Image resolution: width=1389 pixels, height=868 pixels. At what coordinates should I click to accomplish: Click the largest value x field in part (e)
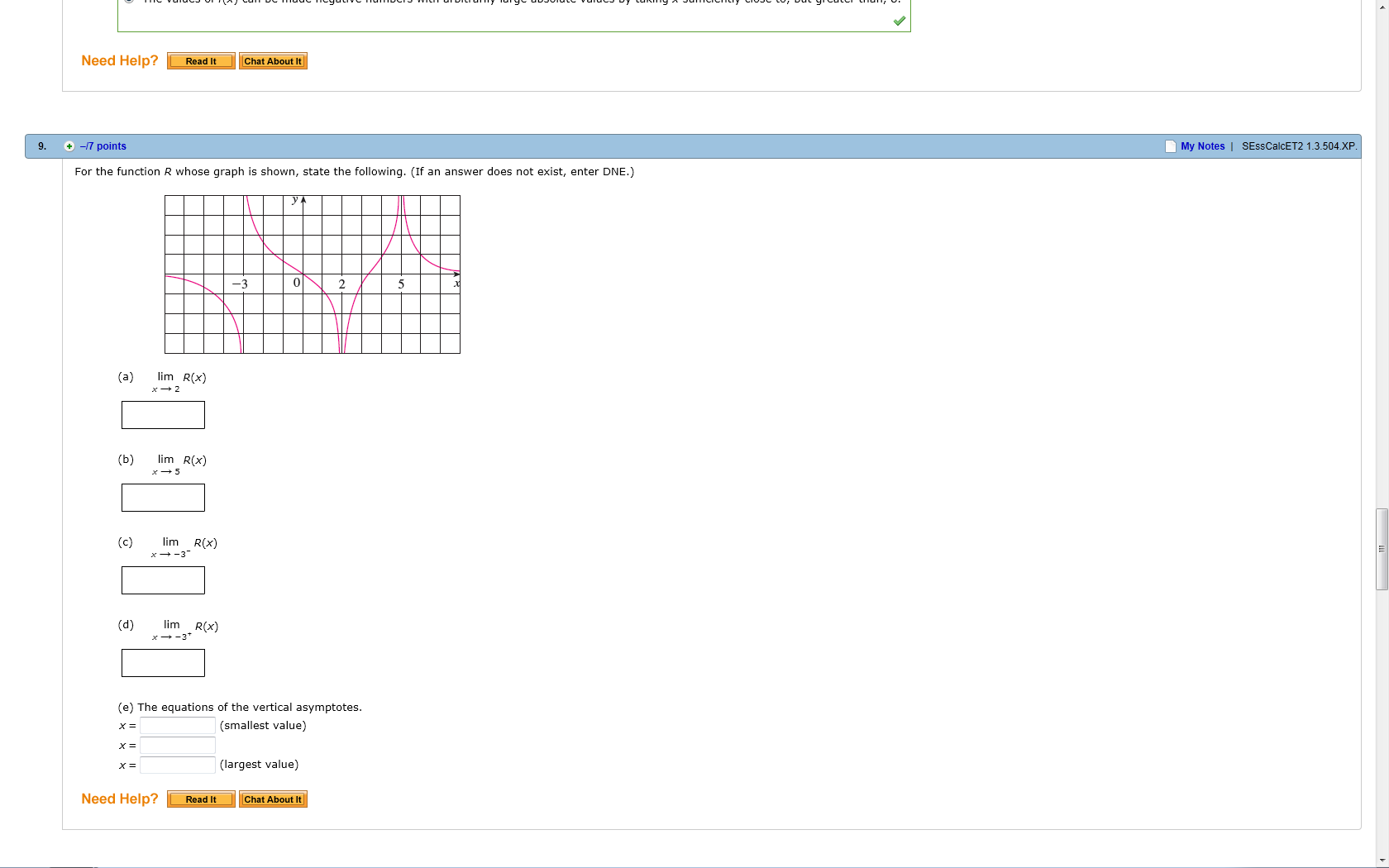coord(177,765)
